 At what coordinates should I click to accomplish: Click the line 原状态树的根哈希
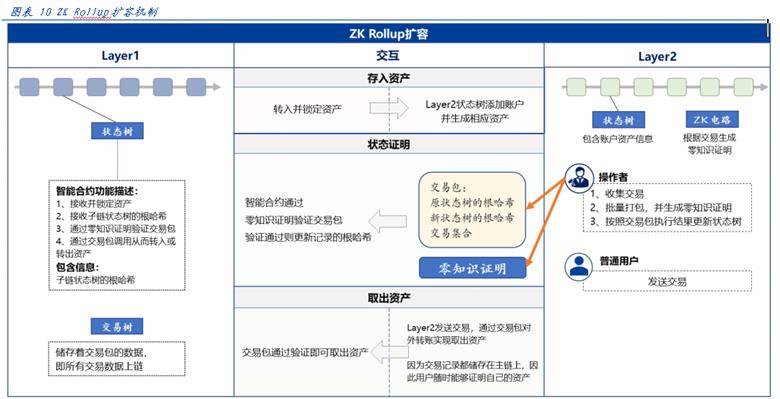coord(472,202)
